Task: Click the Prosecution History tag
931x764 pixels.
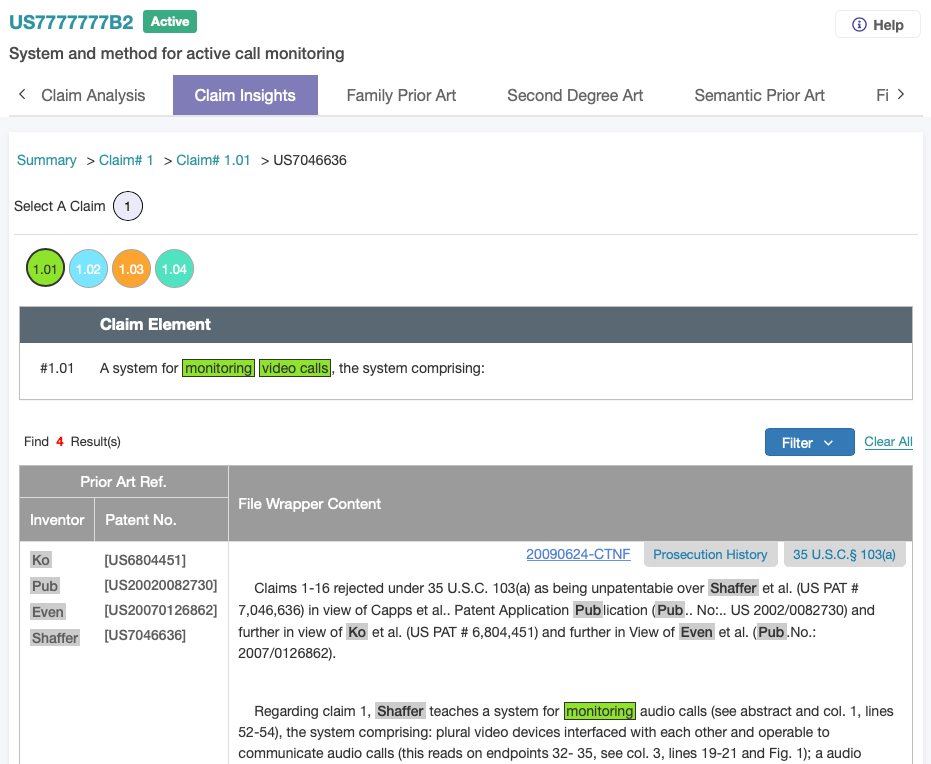Action: pyautogui.click(x=710, y=554)
